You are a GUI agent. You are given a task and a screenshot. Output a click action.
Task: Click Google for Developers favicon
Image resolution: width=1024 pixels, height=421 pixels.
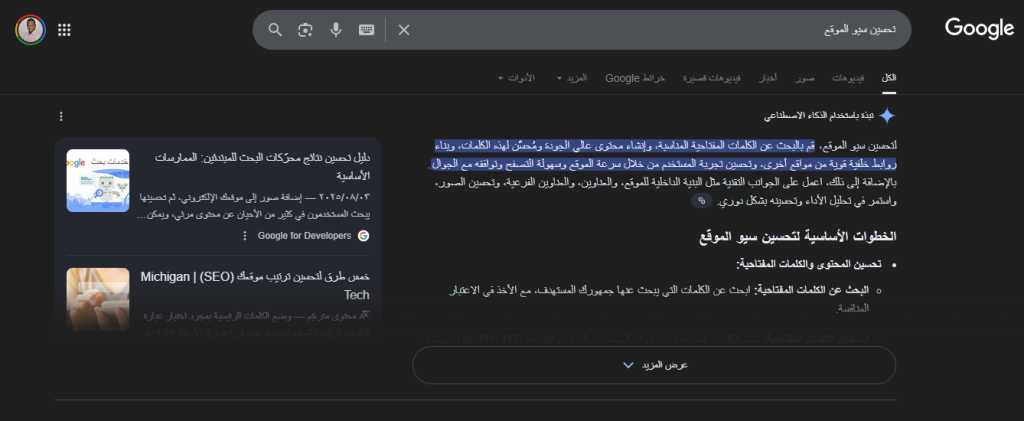pyautogui.click(x=364, y=236)
